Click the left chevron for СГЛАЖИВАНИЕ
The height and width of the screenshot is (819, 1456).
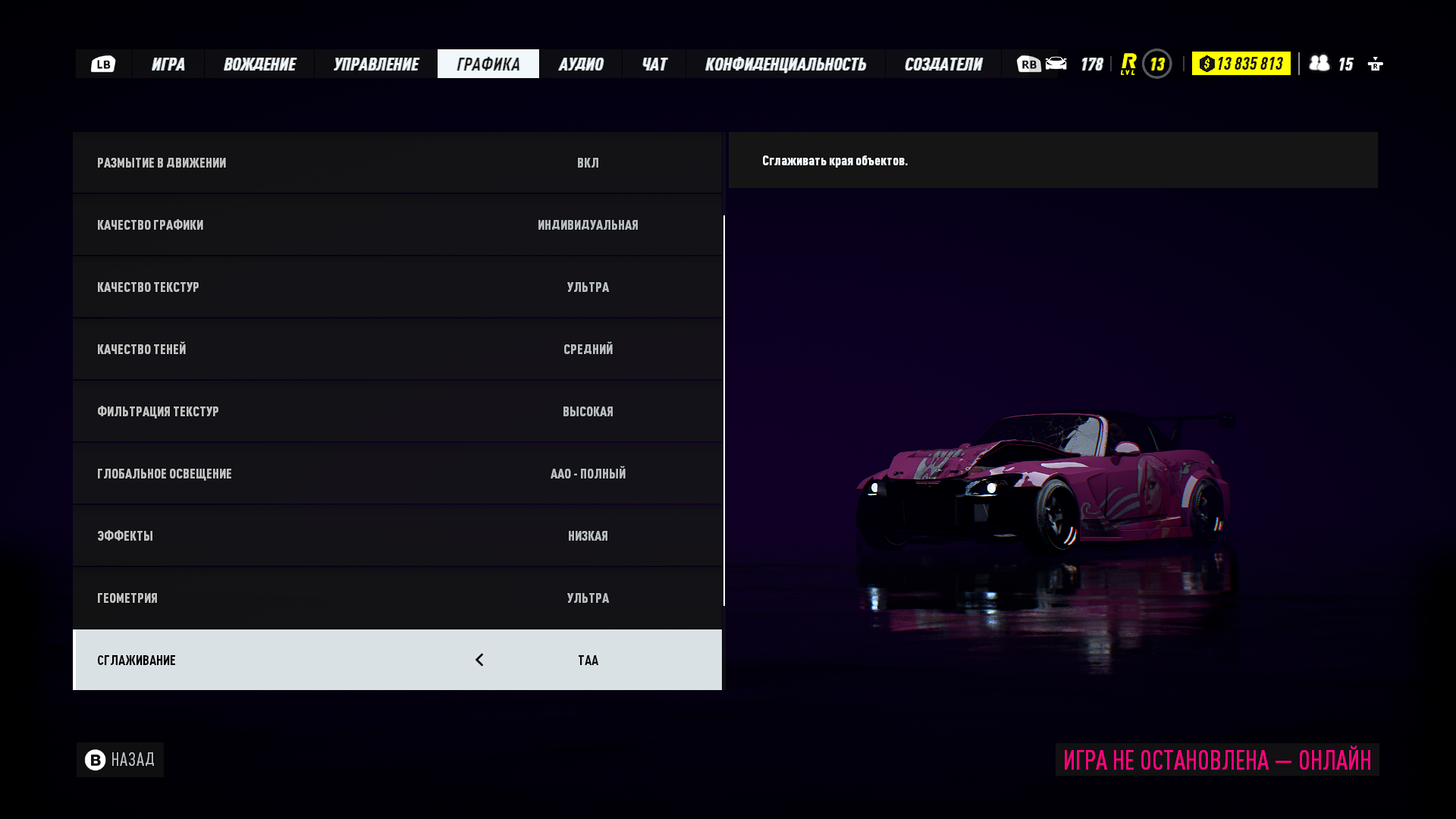[x=479, y=660]
